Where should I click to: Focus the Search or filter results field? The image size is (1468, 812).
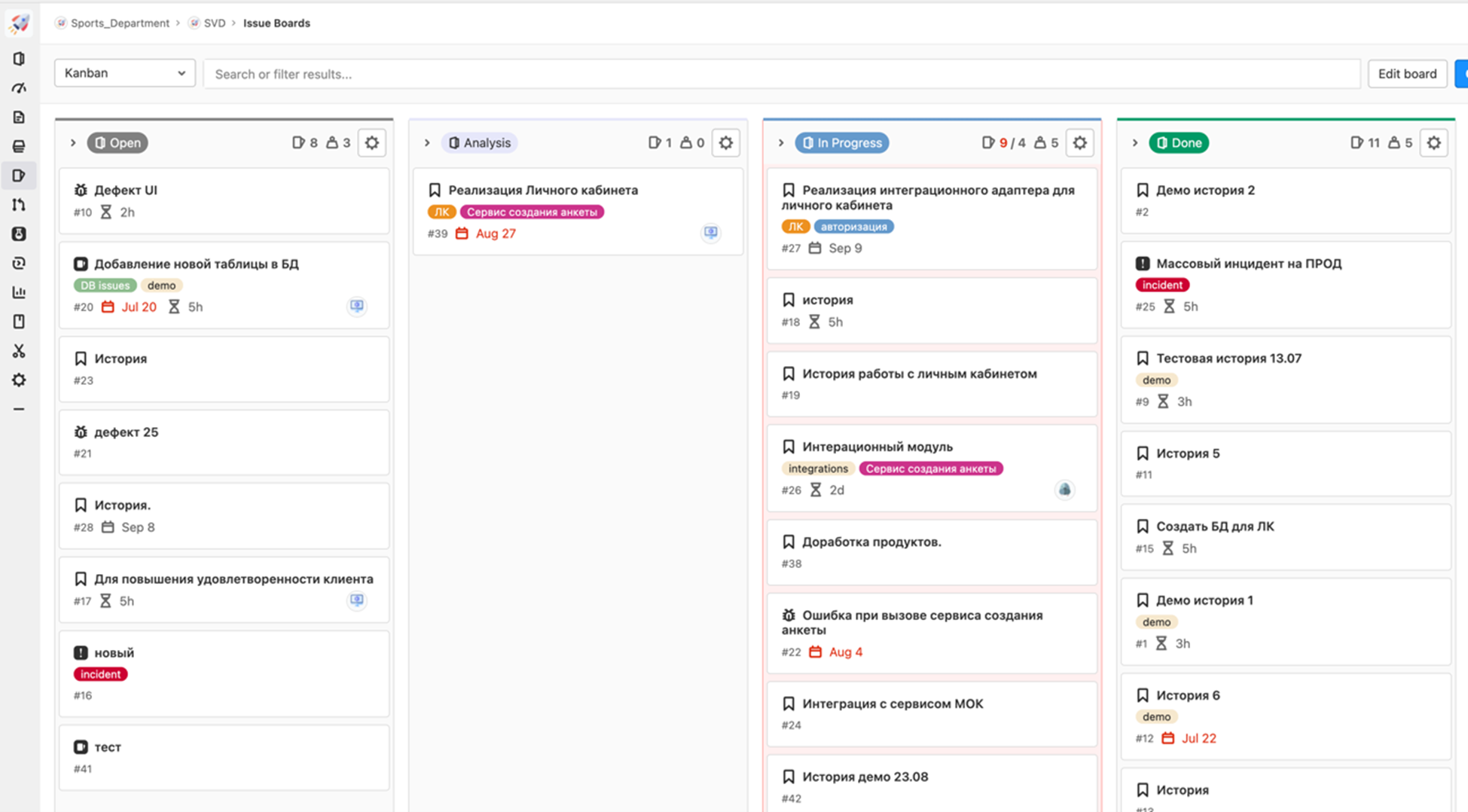[x=781, y=74]
